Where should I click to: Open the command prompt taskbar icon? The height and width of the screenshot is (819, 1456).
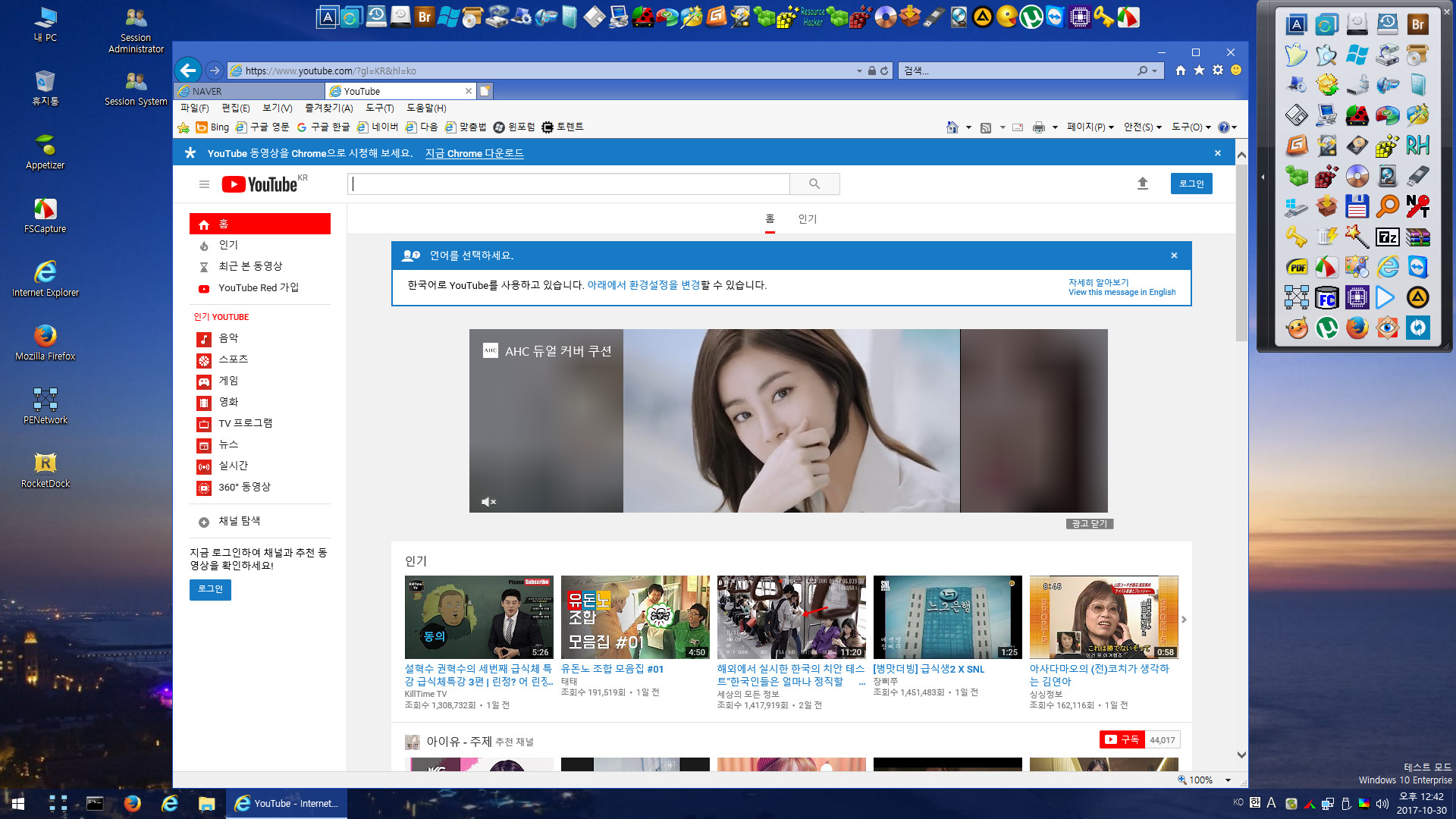point(95,803)
